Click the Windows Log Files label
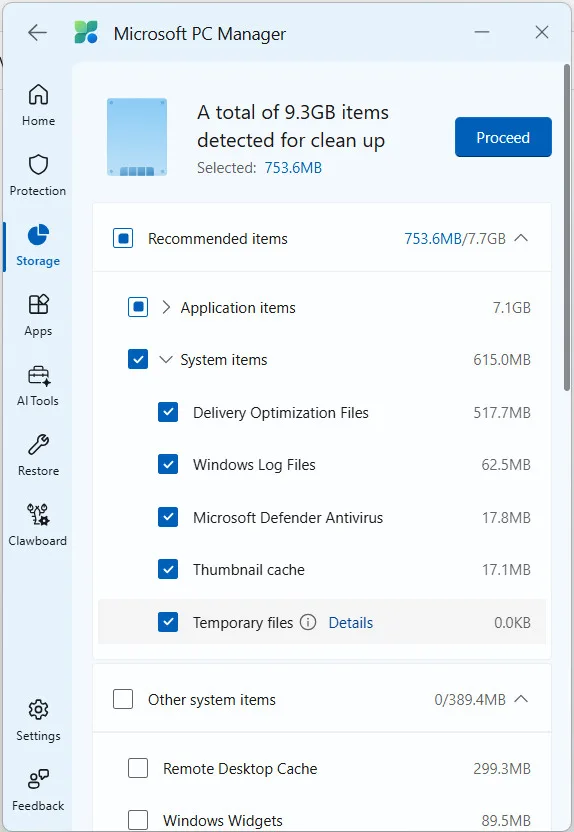 [254, 465]
